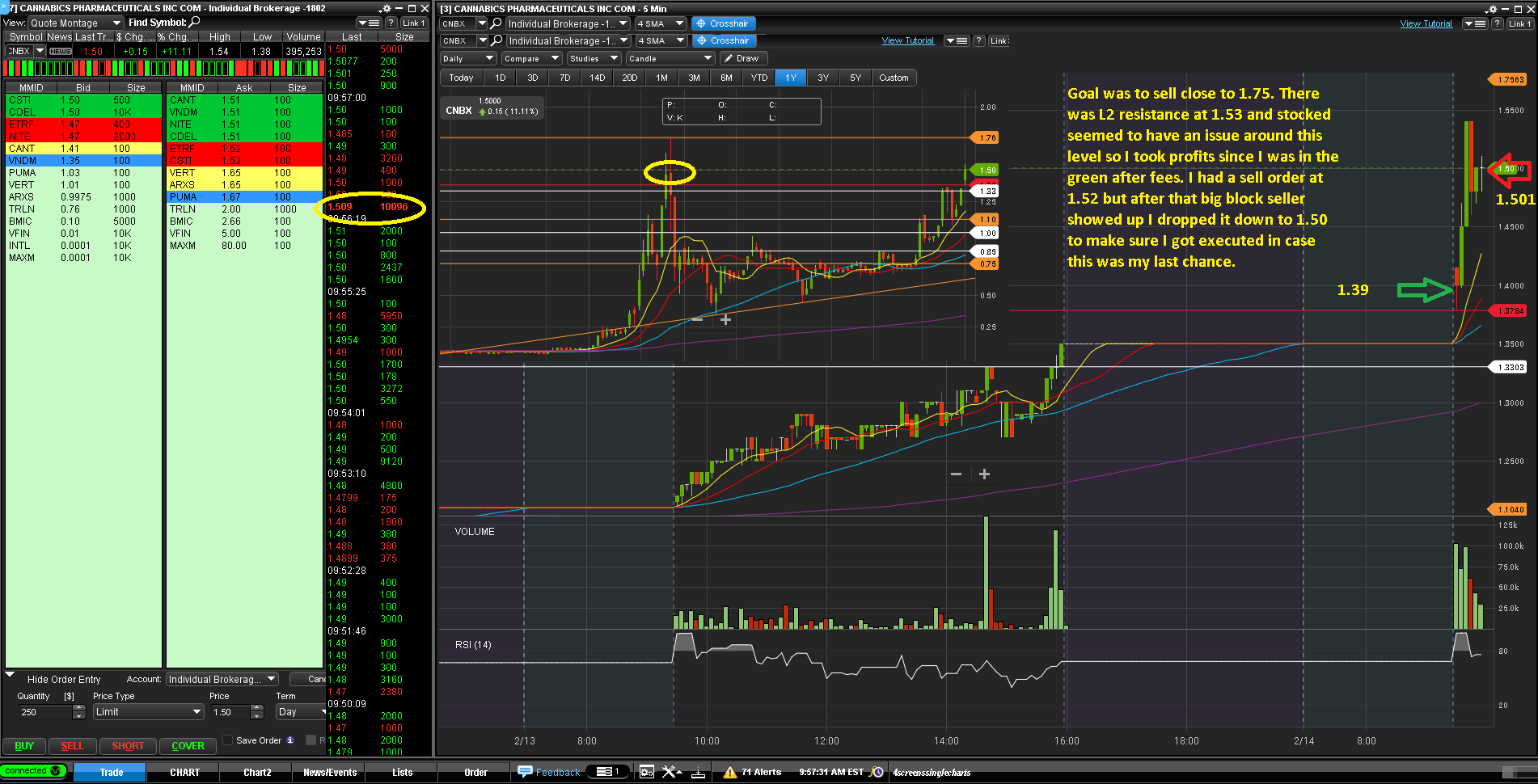Increase quantity with the up stepper arrow
This screenshot has height=784, width=1538.
tap(78, 708)
